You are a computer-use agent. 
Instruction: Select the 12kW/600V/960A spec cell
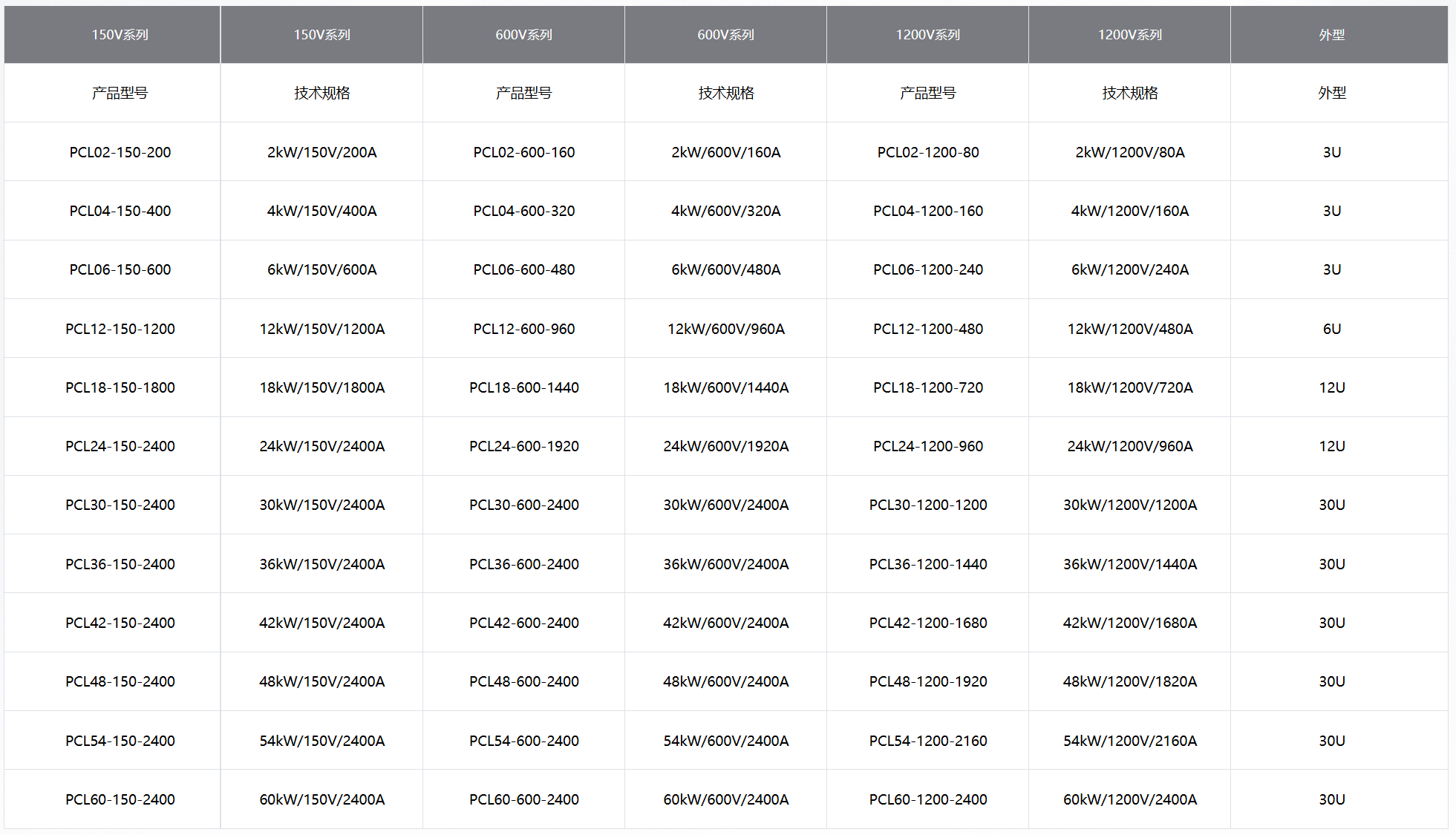pos(725,329)
